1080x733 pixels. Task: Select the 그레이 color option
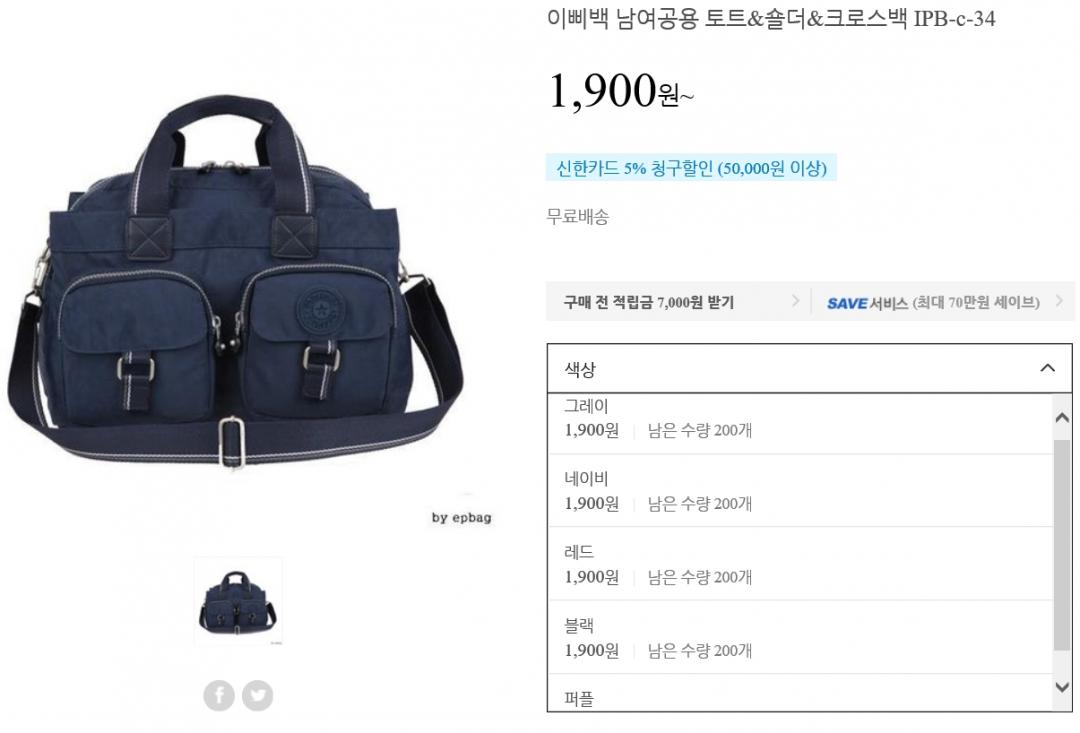800,422
